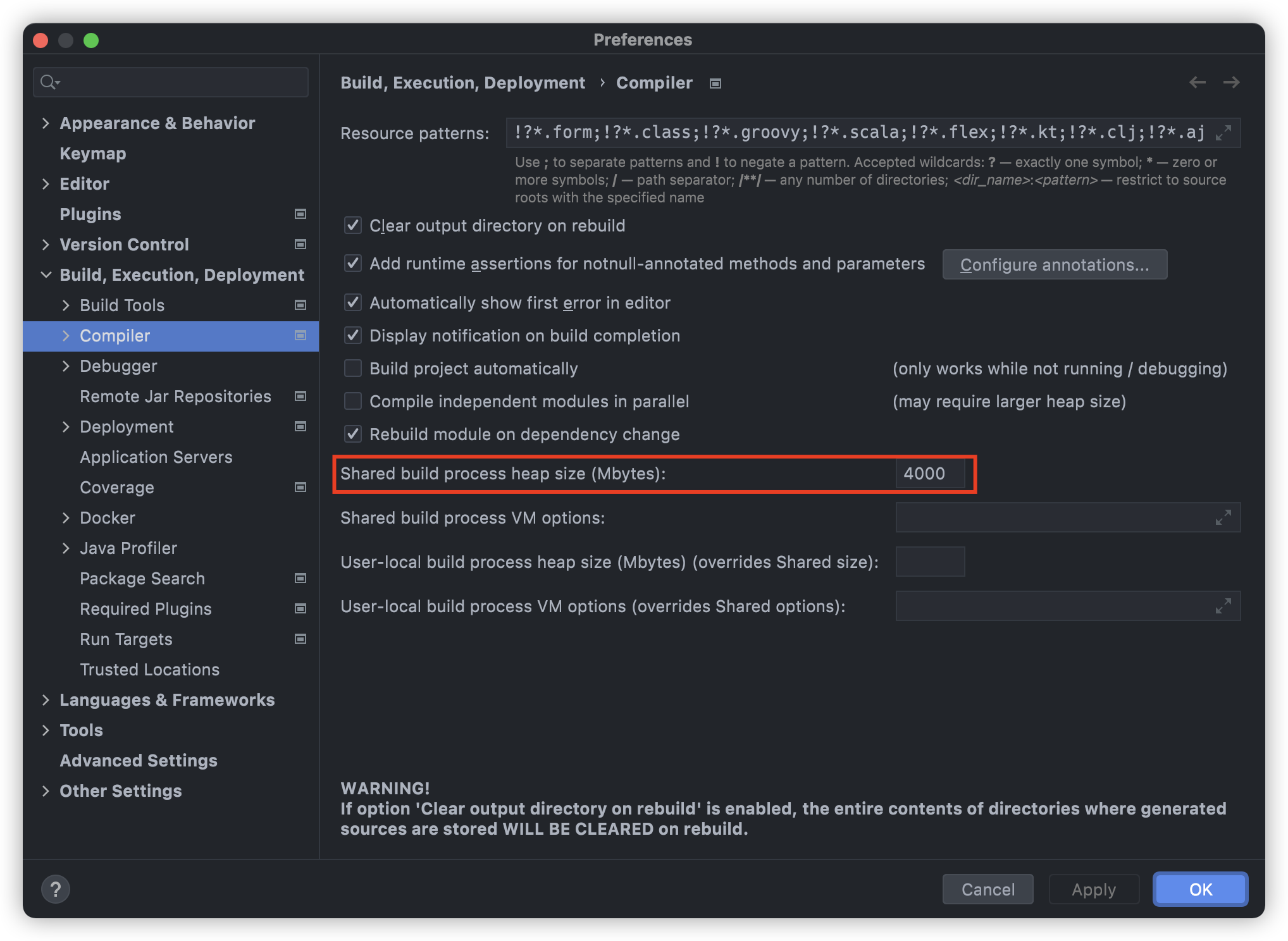The width and height of the screenshot is (1288, 941).
Task: Select Coverage in the settings tree
Action: click(x=117, y=487)
